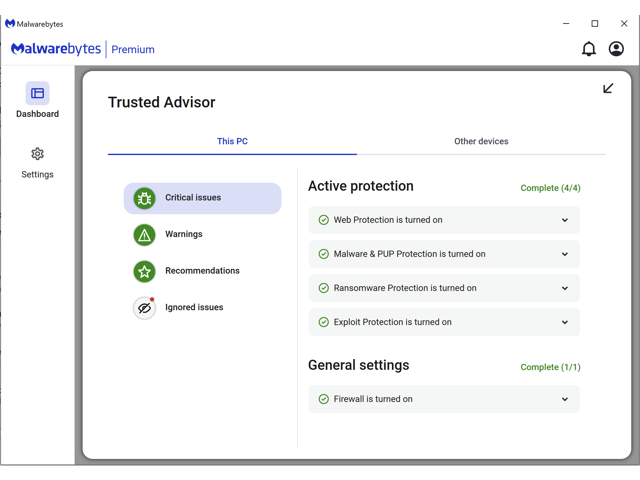This screenshot has height=480, width=640.
Task: Minimize the Malwarebytes window
Action: [566, 24]
